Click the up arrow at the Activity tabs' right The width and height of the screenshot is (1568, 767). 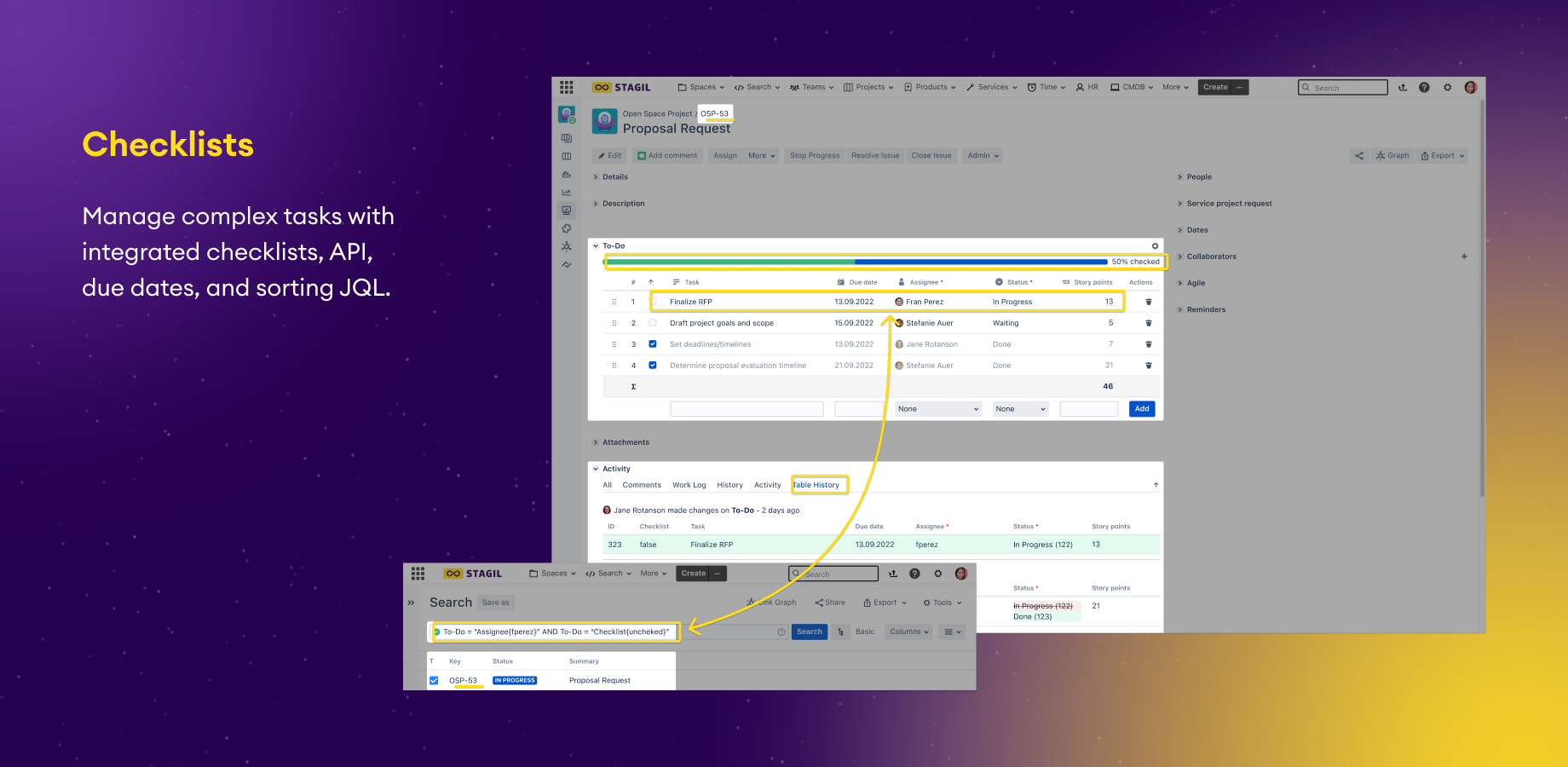coord(1156,485)
